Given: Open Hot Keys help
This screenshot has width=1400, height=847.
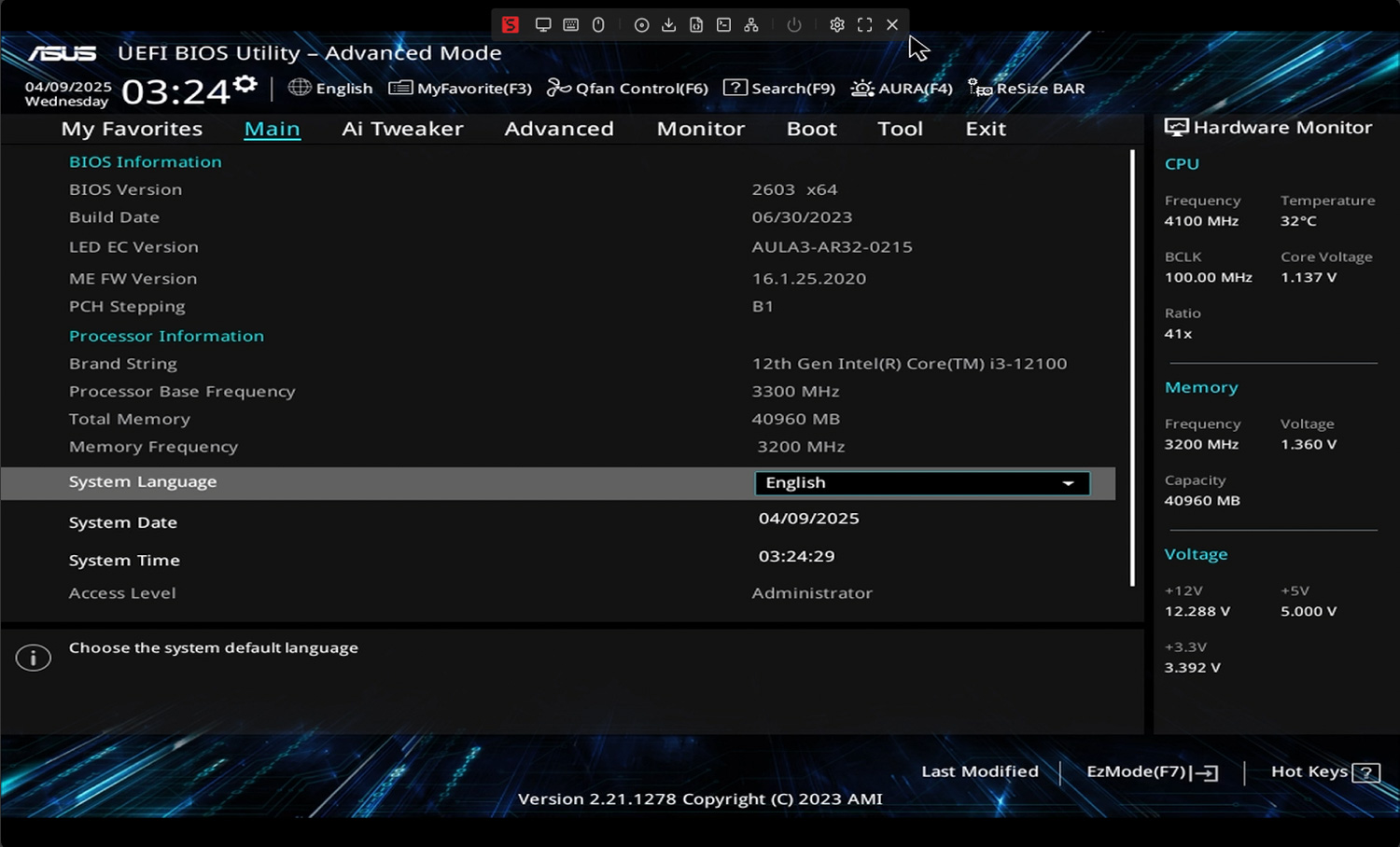Looking at the screenshot, I should 1324,771.
